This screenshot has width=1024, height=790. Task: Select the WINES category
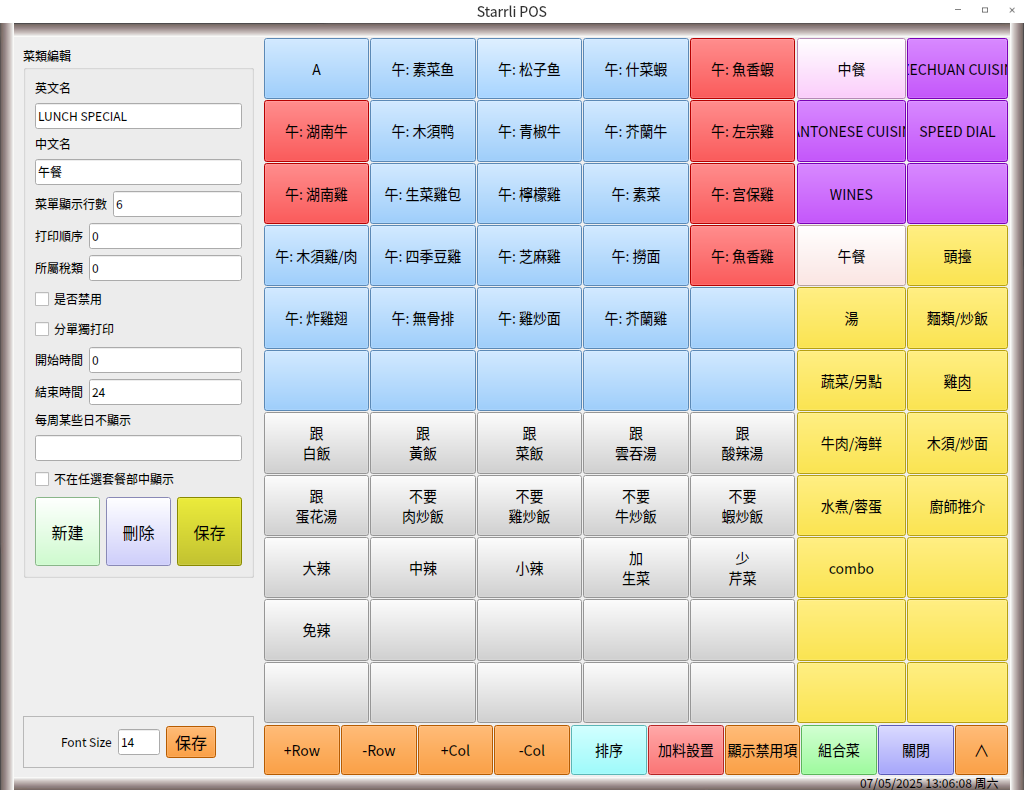(851, 194)
